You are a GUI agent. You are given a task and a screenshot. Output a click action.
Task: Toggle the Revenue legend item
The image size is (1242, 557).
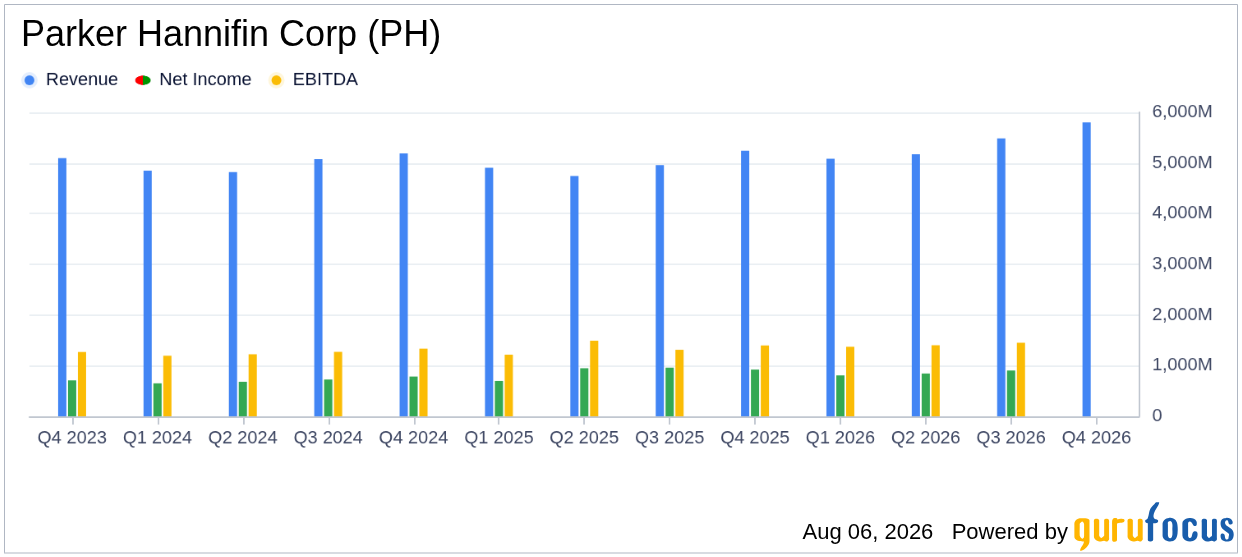[70, 80]
